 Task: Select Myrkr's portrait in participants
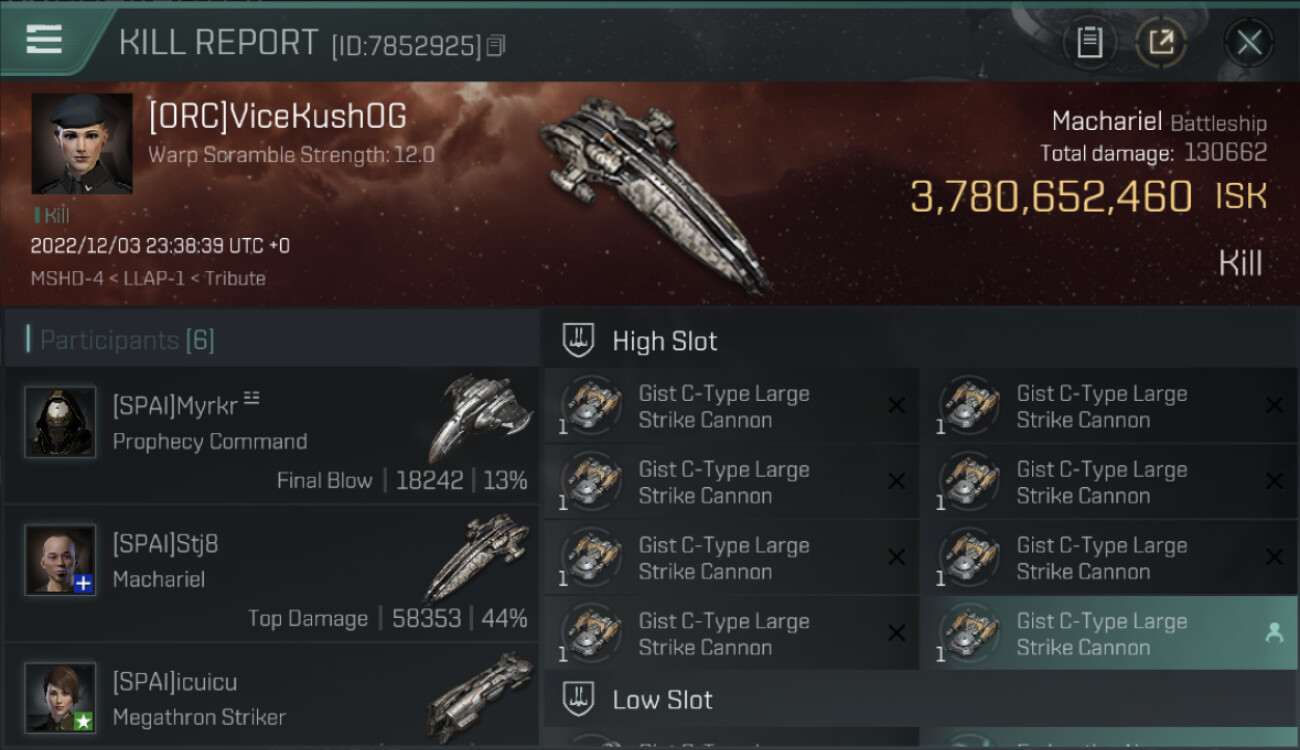60,422
